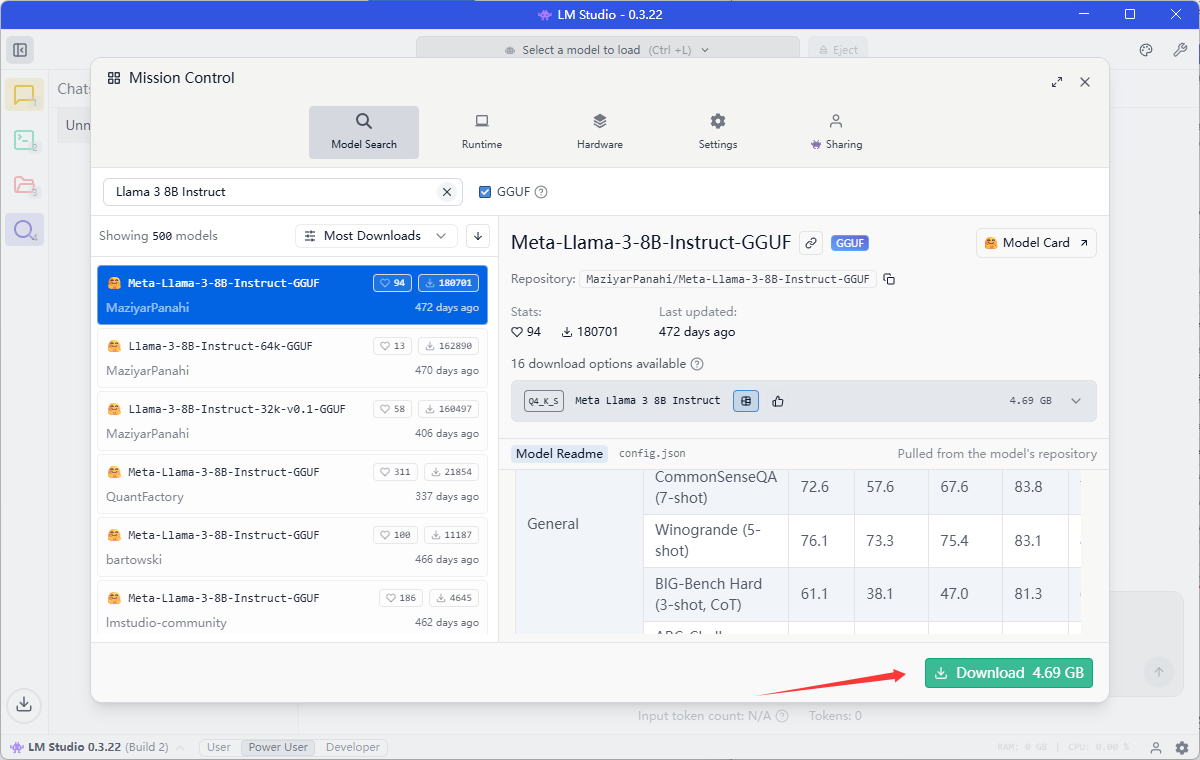Go to Sharing tab
Screen dimensions: 1200x760
pyautogui.click(x=836, y=132)
